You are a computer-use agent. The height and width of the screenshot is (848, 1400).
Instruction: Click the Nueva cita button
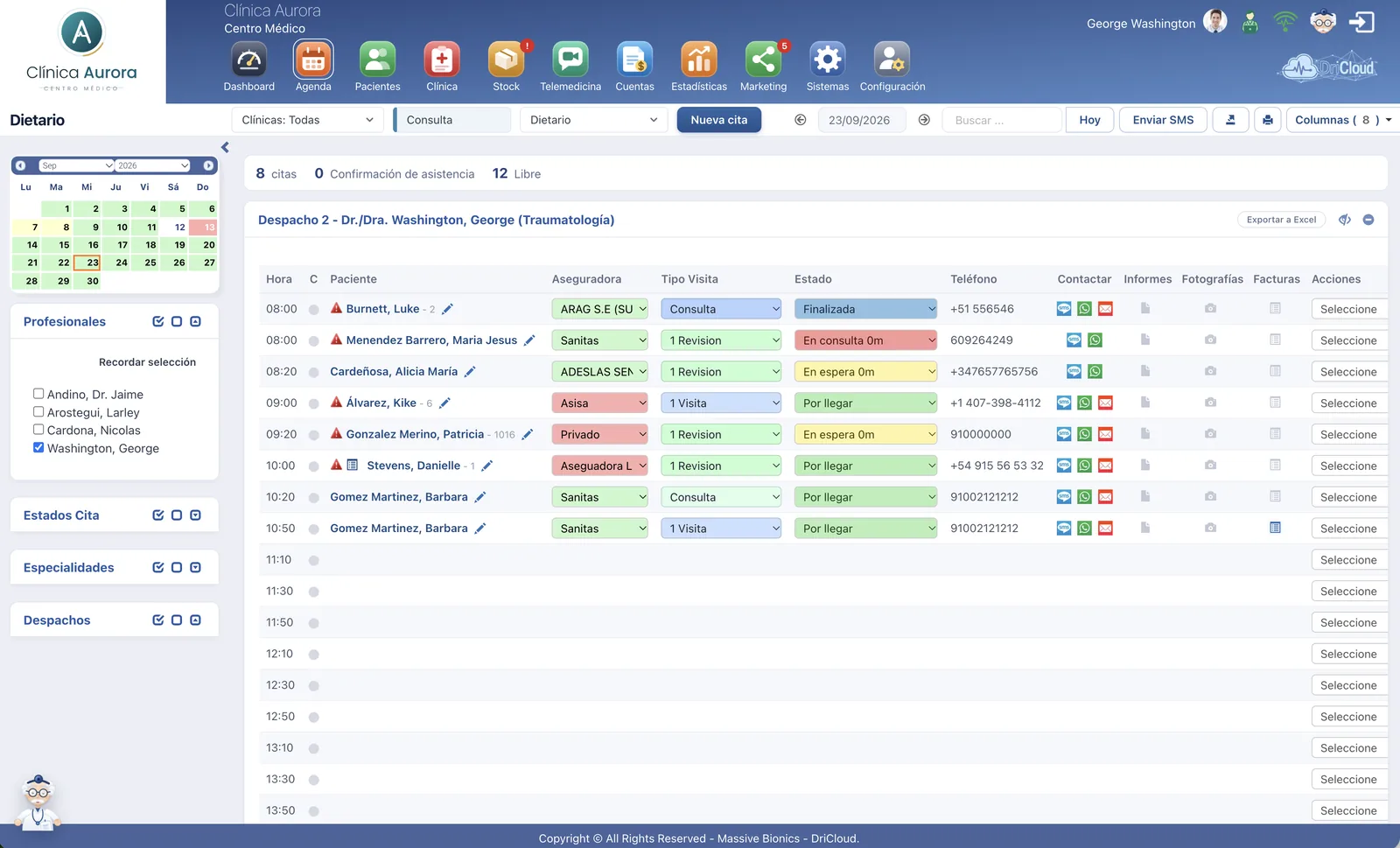pyautogui.click(x=719, y=120)
